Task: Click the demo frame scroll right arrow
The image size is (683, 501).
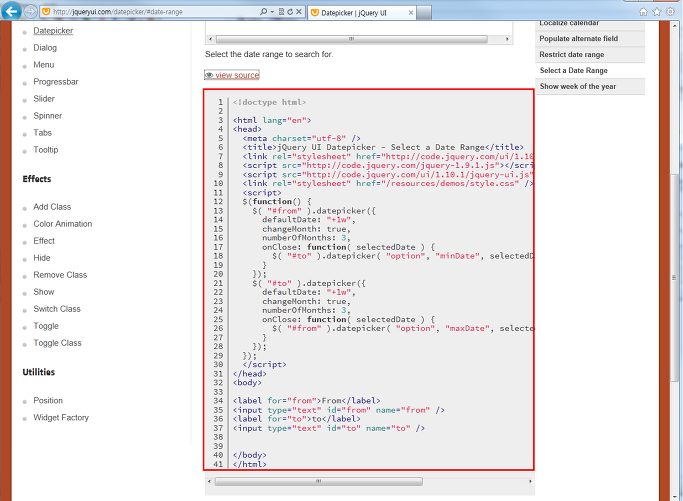Action: coord(507,39)
